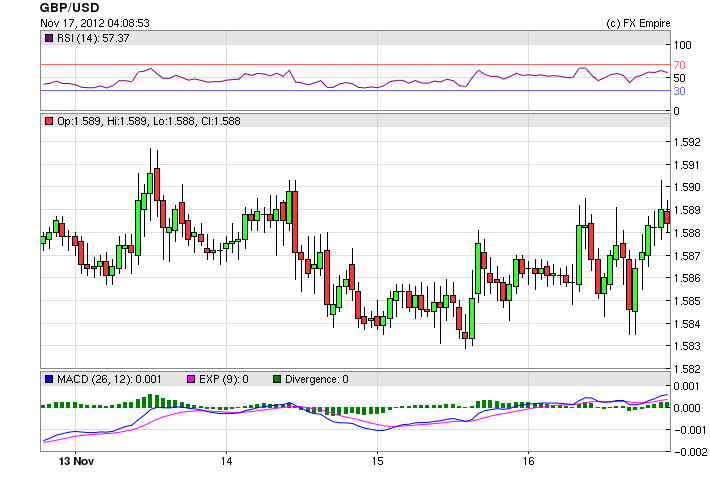Click the timestamp Nov 17, 2012 04:08:53

coord(95,23)
